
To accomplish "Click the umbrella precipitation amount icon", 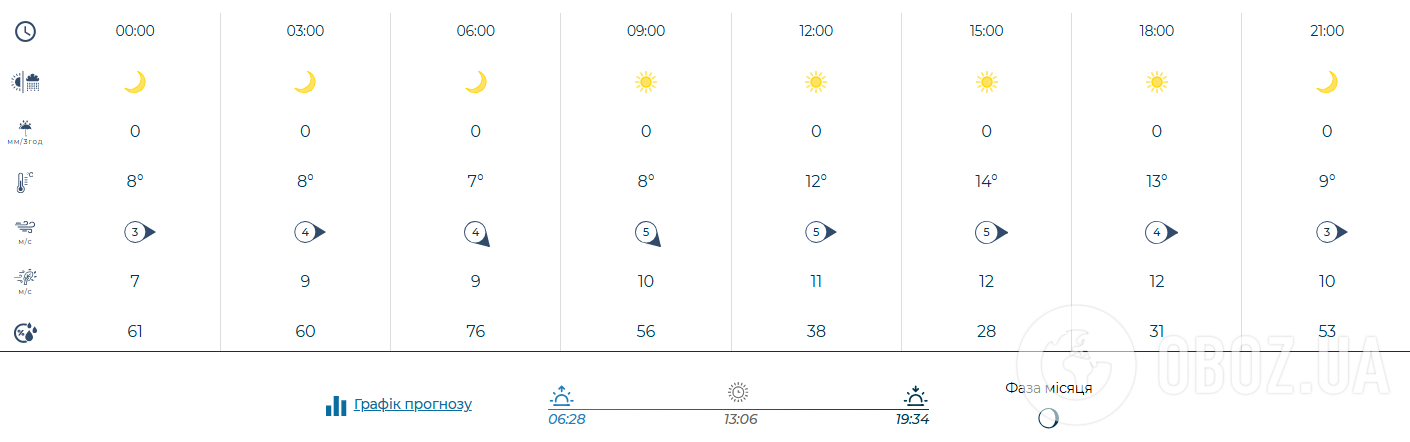I will tap(26, 131).
